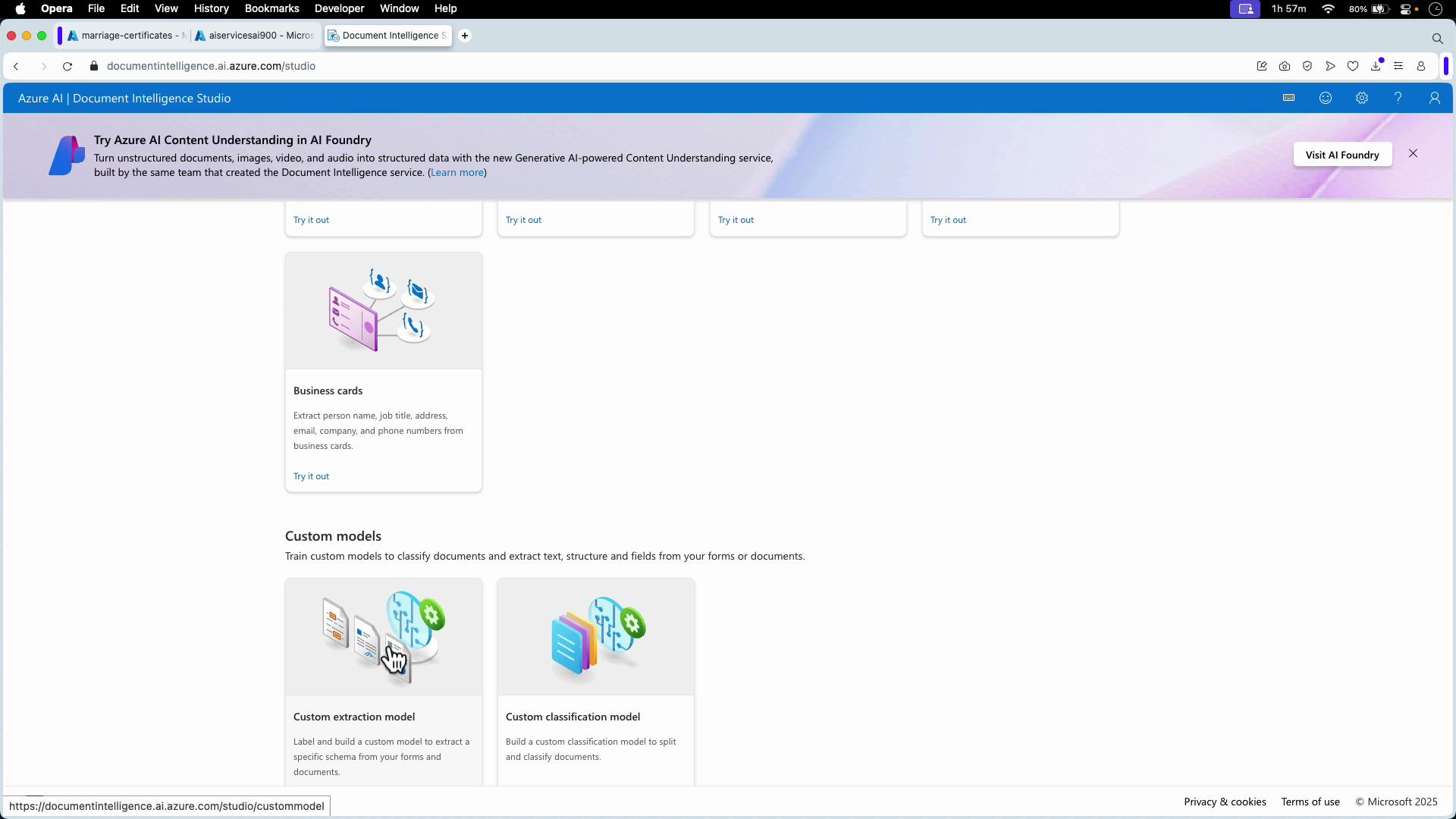Click the site security lock icon
The width and height of the screenshot is (1456, 819).
coord(94,67)
